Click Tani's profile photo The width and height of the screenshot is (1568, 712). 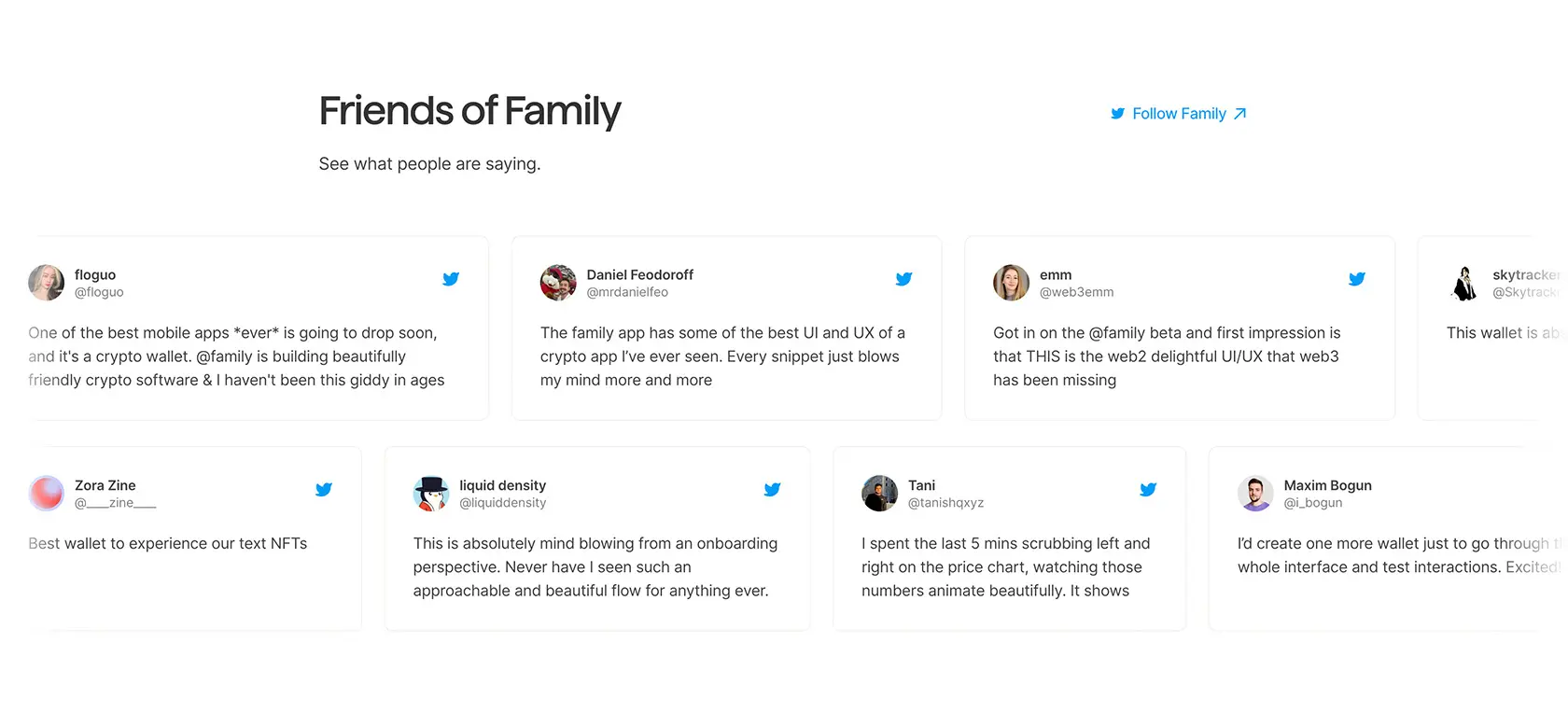click(879, 494)
